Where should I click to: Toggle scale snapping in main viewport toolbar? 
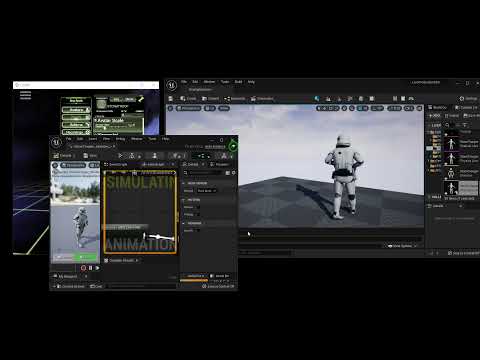394,108
